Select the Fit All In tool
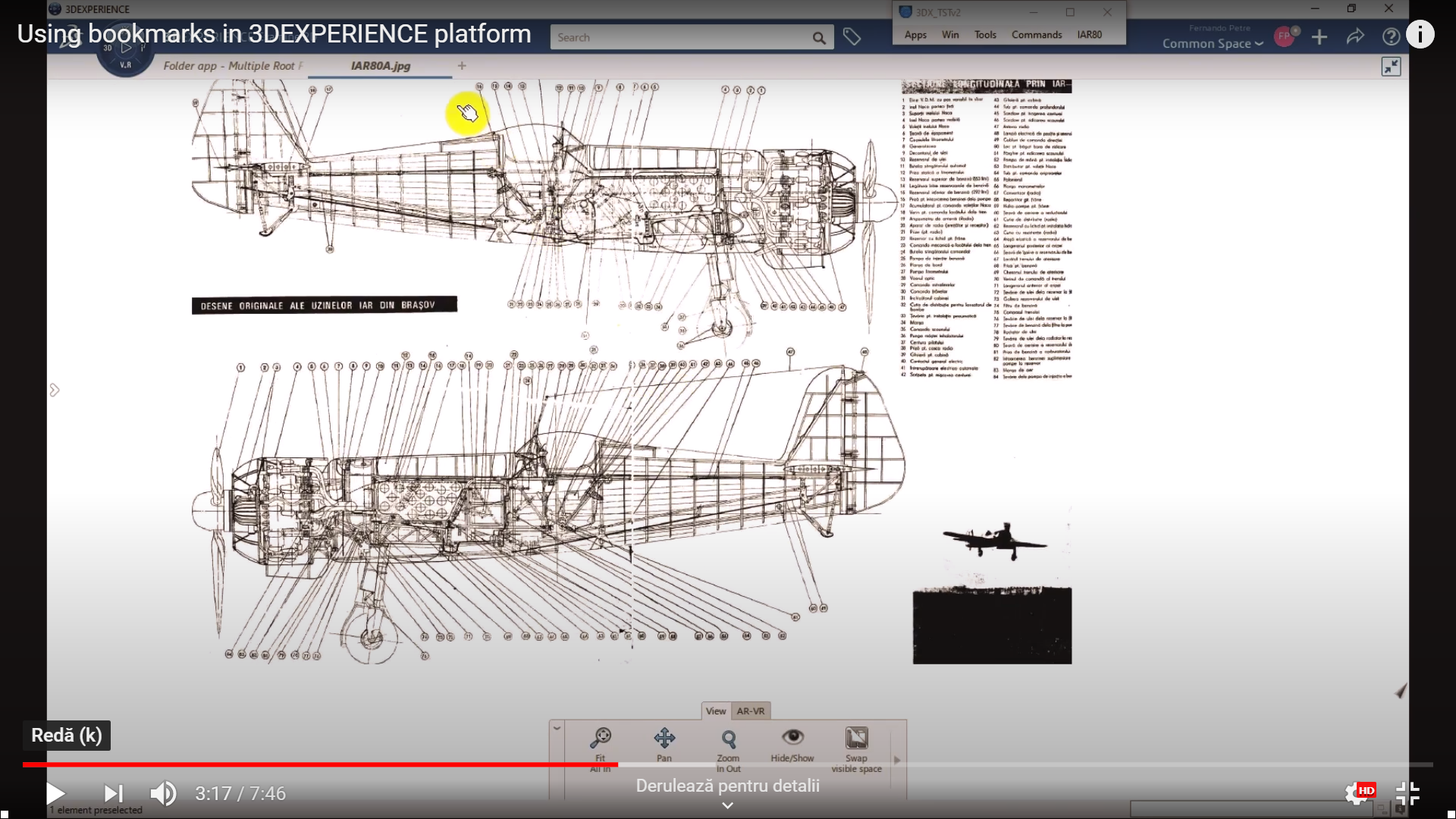 pos(601,749)
